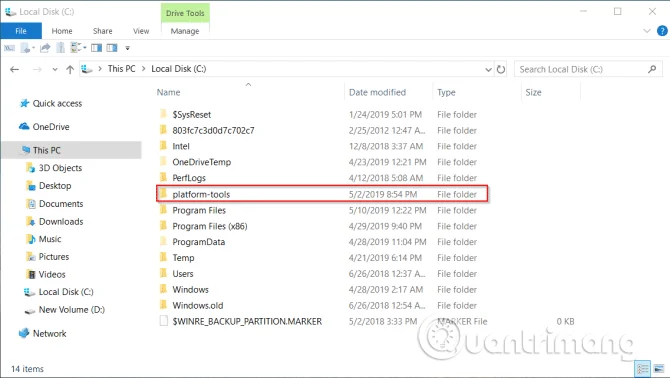Switch to Large icons view in status bar
The image size is (670, 378).
[x=659, y=368]
